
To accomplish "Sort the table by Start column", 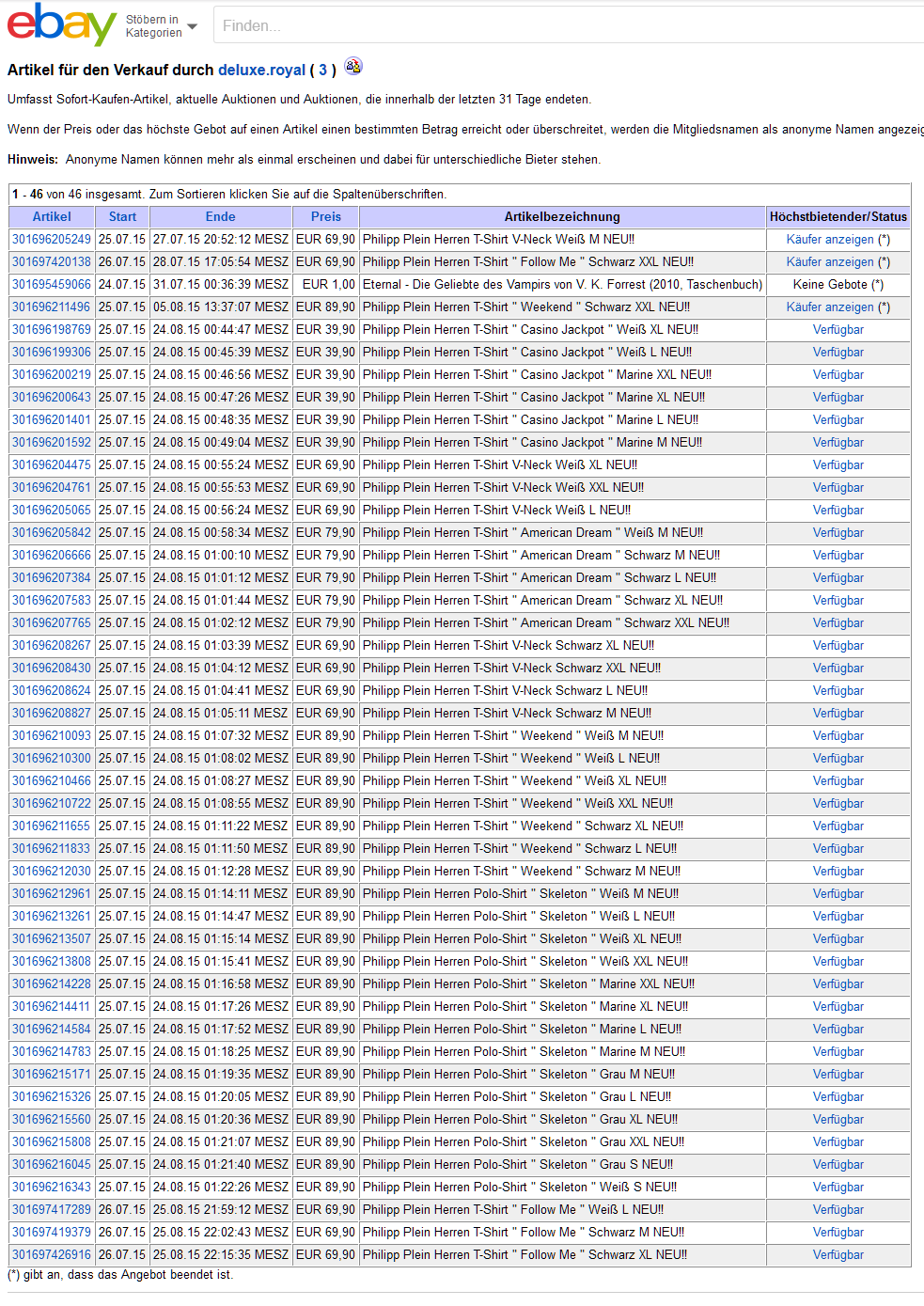I will pos(122,216).
